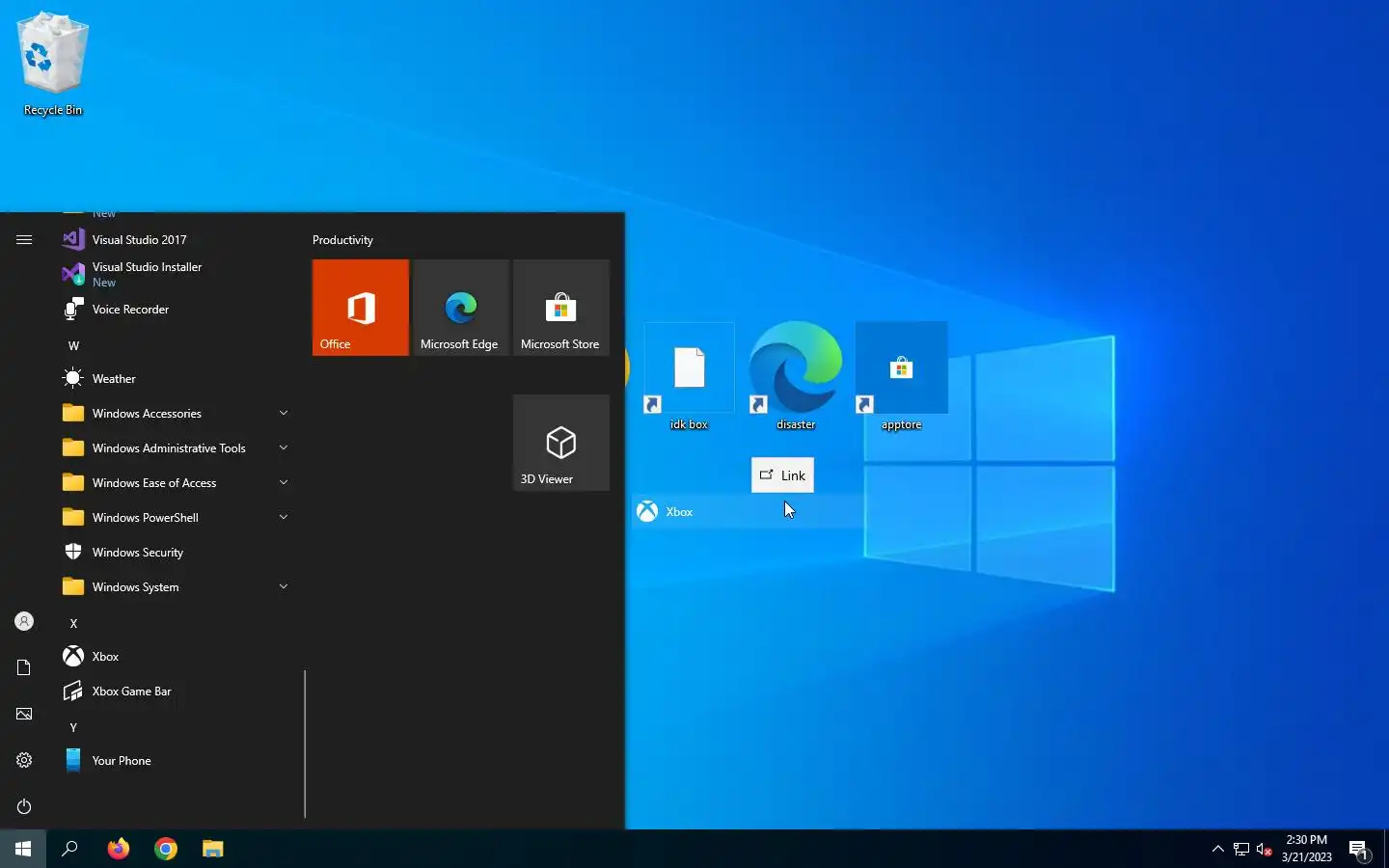
Task: Open the user account icon in Start
Action: click(24, 621)
